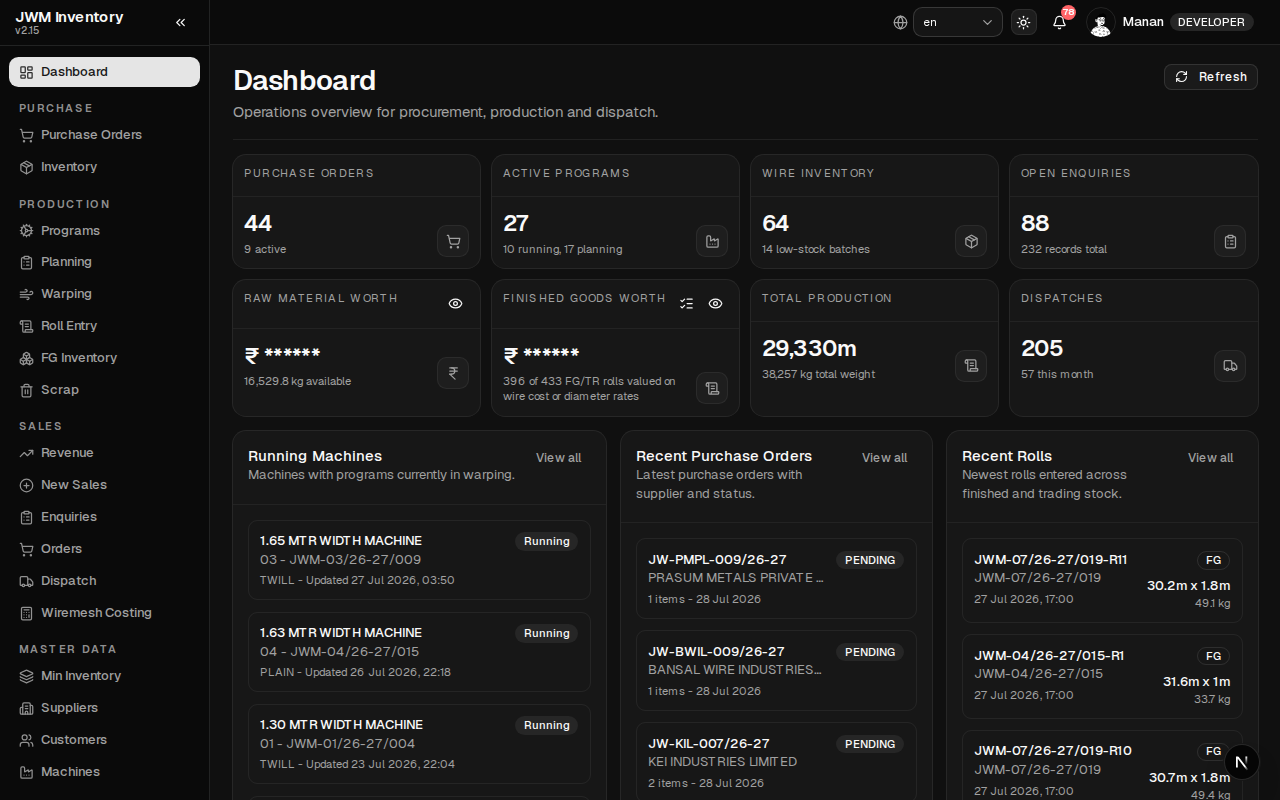Click the Wiremesh Costing sidebar icon

(27, 613)
